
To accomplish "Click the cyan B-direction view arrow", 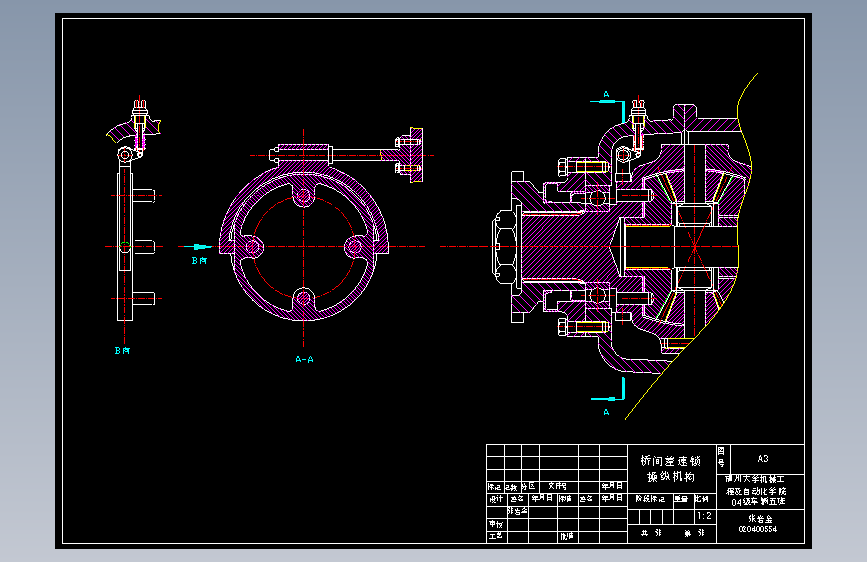I will pyautogui.click(x=197, y=247).
